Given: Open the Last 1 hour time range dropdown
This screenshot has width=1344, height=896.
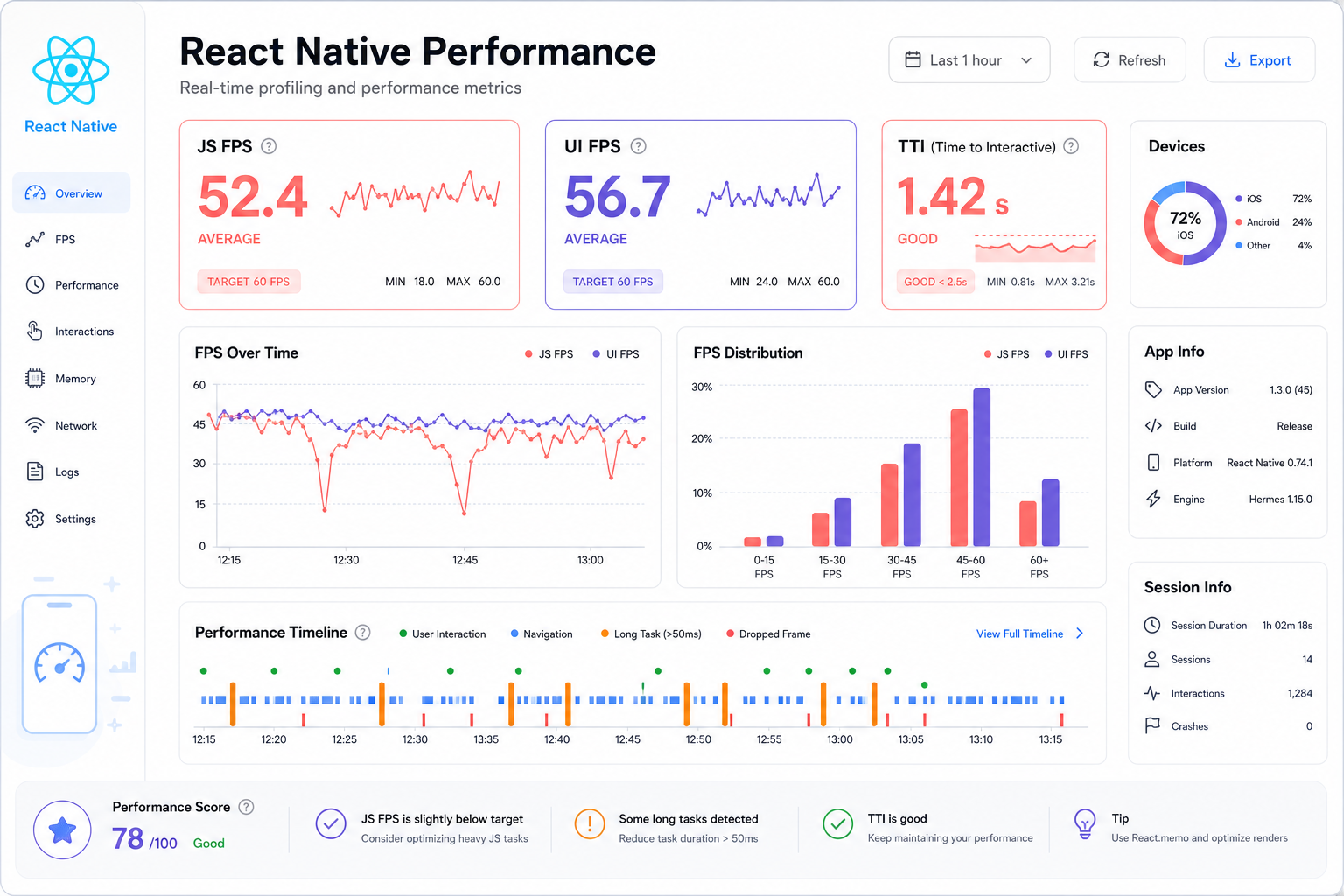Looking at the screenshot, I should 969,59.
